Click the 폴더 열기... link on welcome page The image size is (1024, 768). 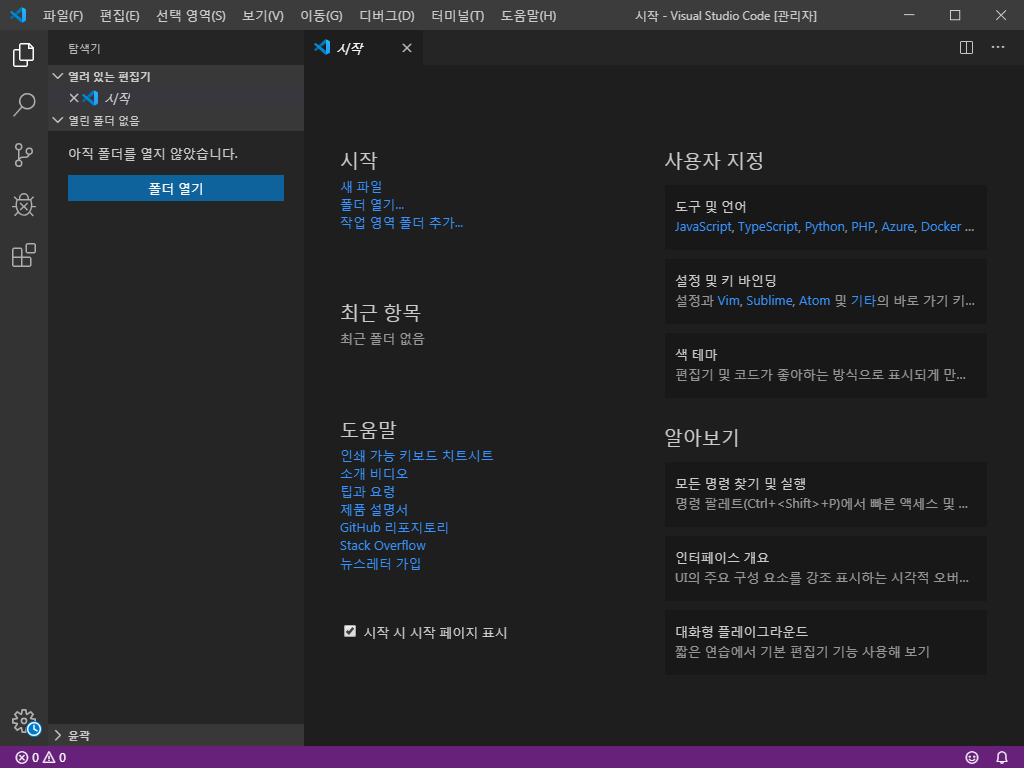tap(372, 205)
